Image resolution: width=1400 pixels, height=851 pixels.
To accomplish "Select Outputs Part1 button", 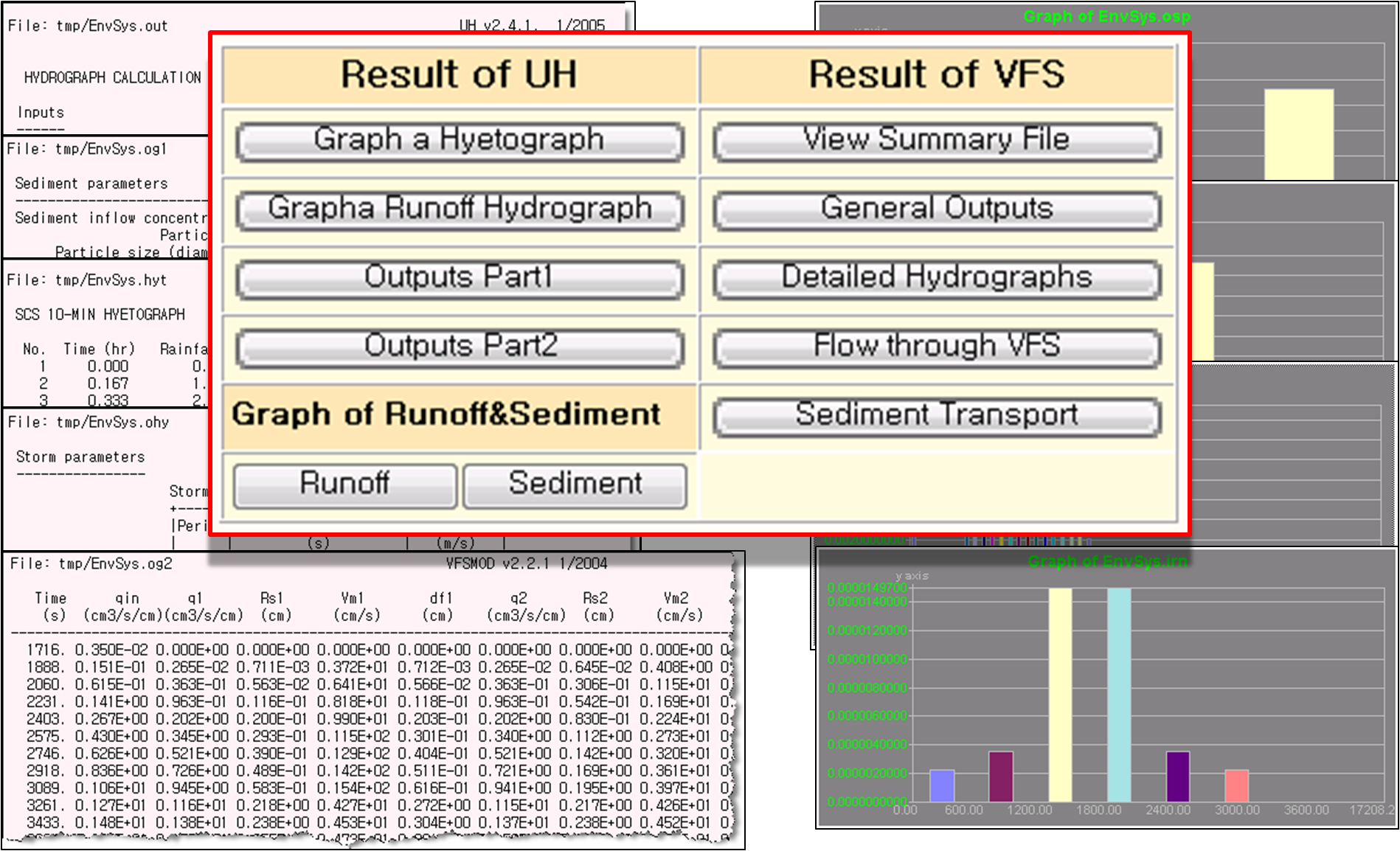I will (459, 279).
